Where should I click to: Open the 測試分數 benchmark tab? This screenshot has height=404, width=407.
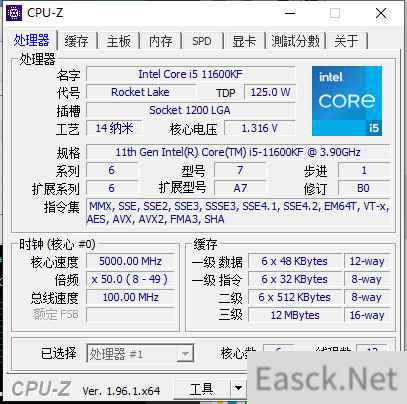pos(295,41)
